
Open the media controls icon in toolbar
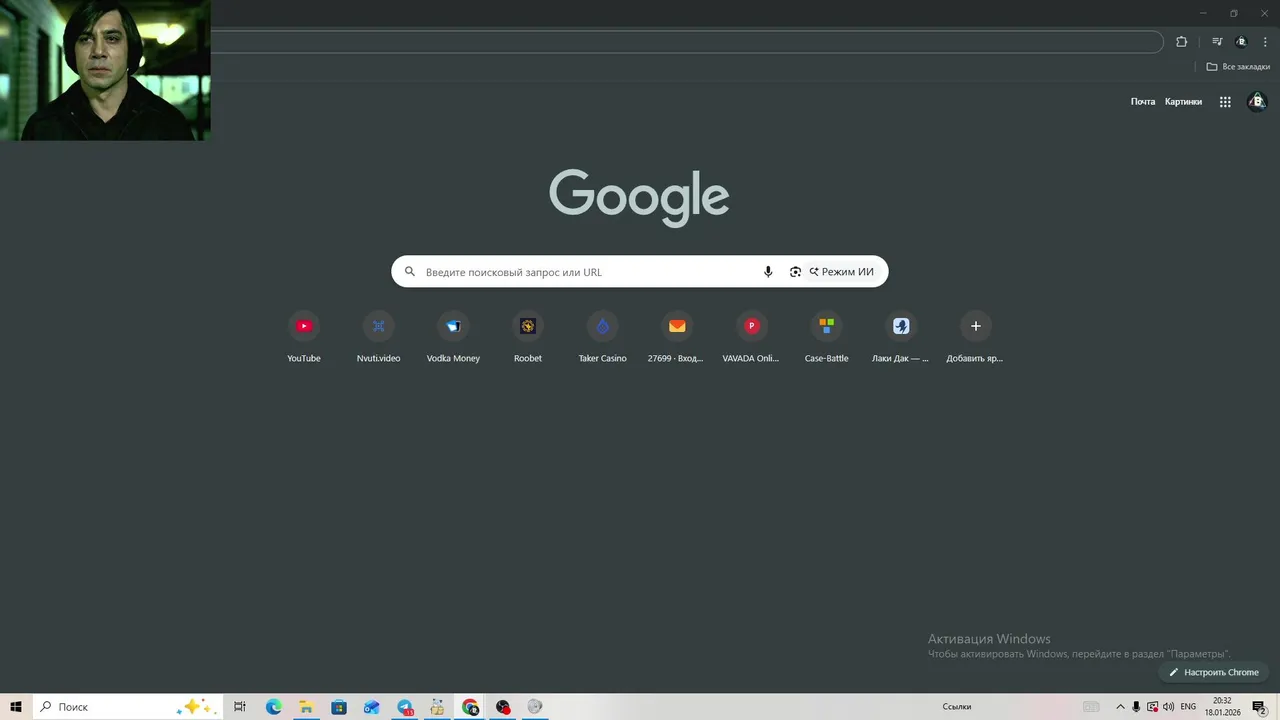[x=1217, y=42]
